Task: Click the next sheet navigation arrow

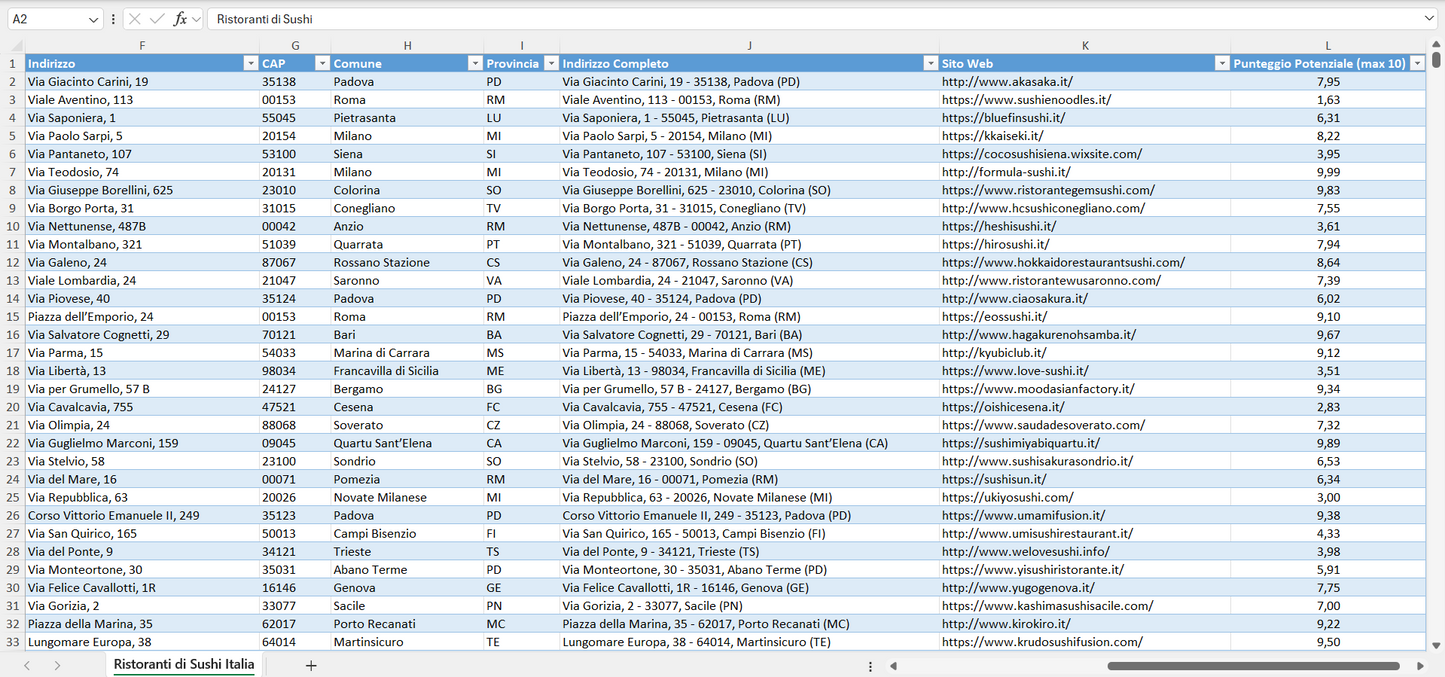Action: [57, 663]
